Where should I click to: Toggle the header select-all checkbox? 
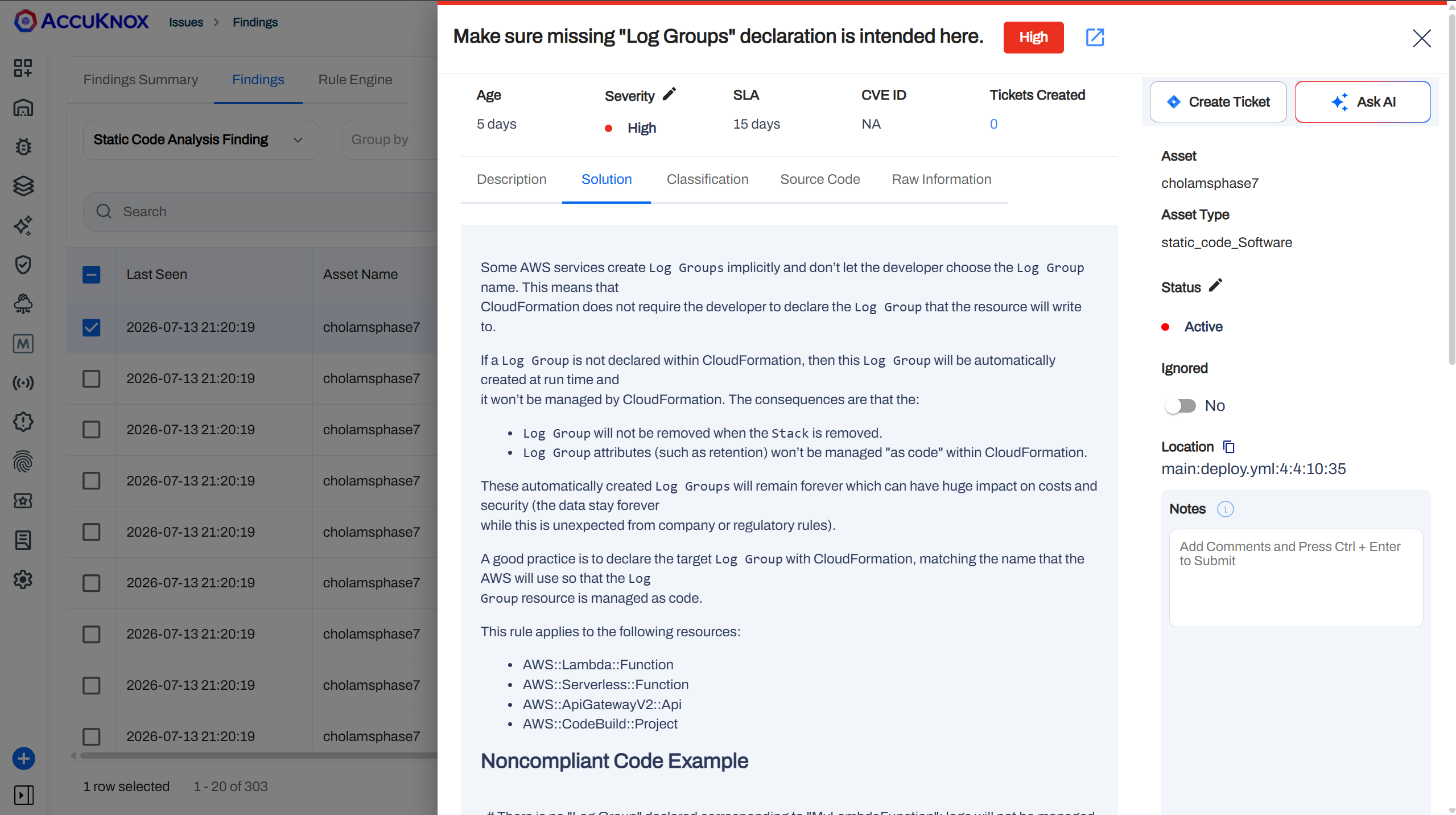point(91,275)
